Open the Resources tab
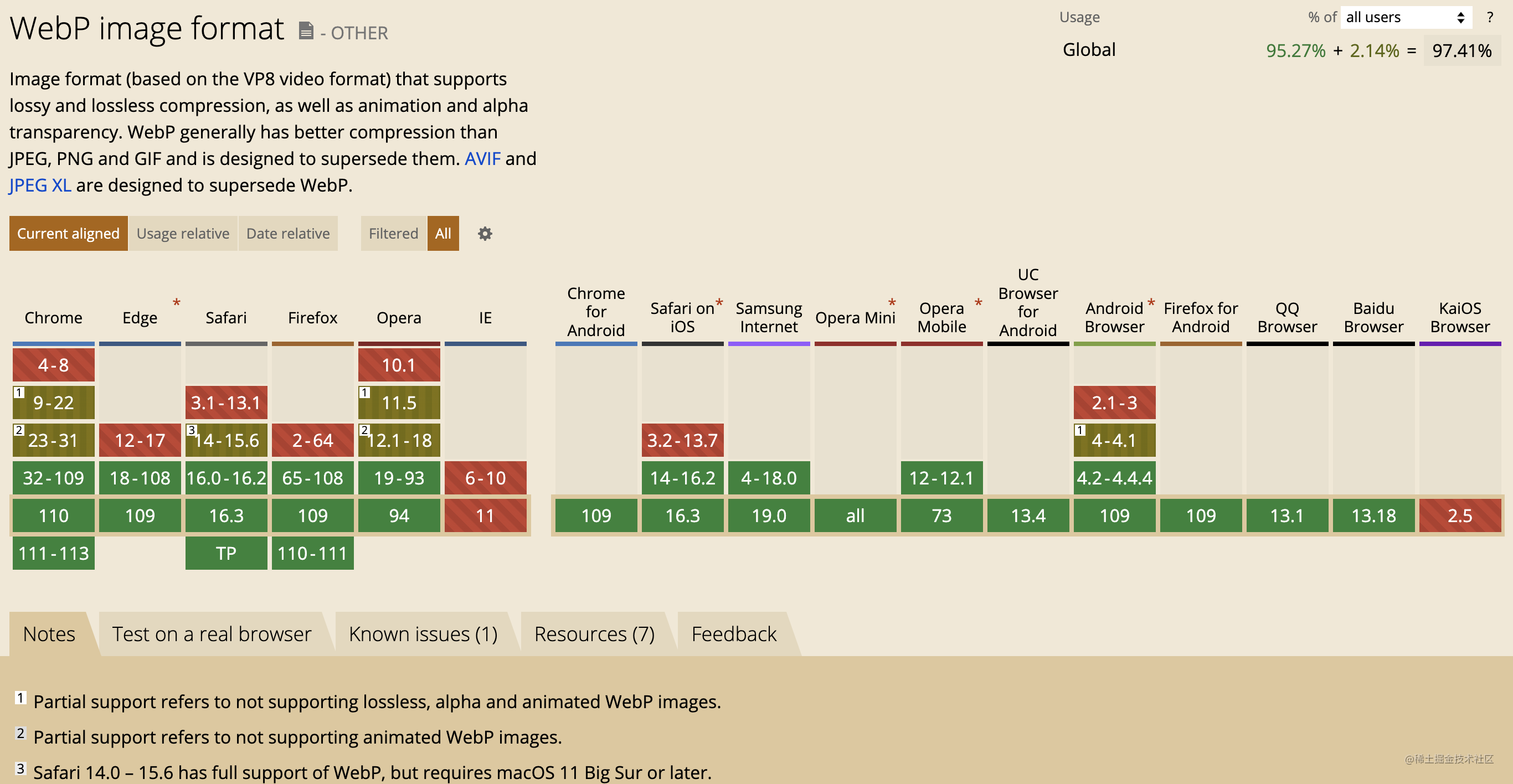 pos(593,633)
